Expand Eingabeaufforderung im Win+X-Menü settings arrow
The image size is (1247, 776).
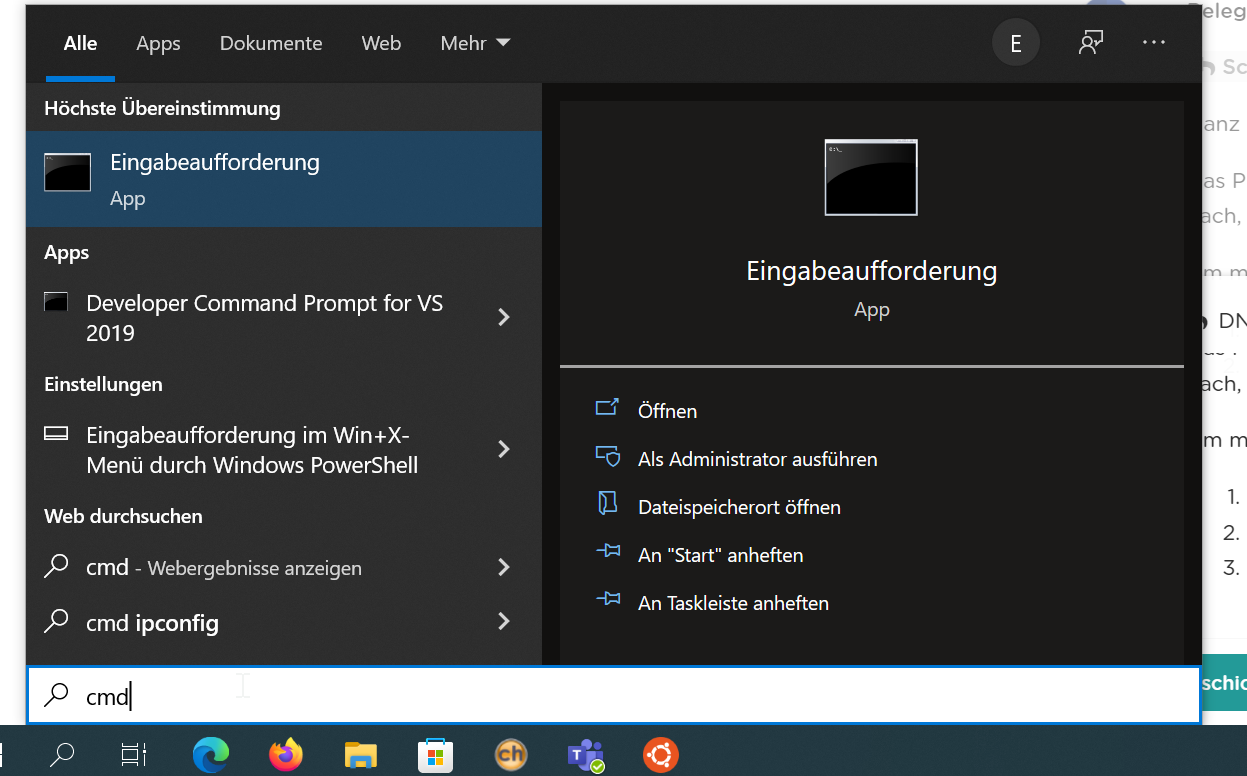[x=504, y=450]
